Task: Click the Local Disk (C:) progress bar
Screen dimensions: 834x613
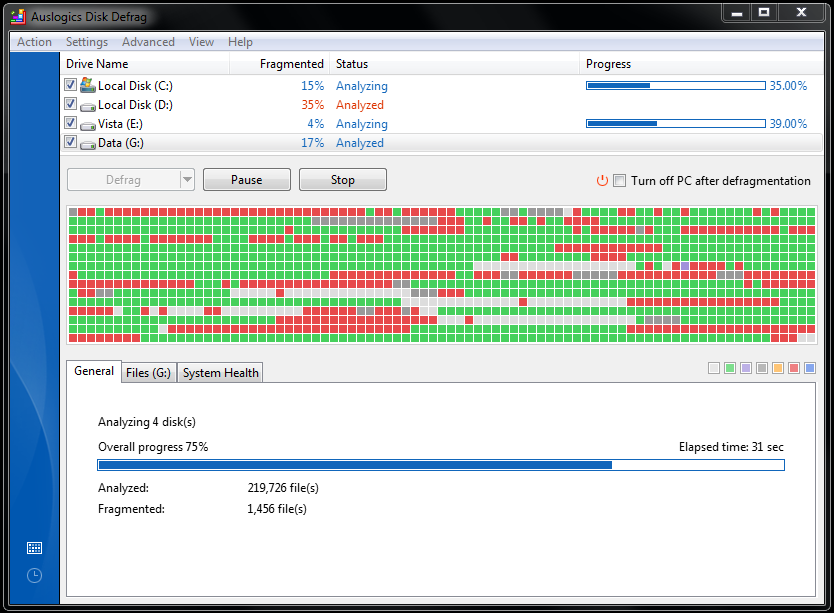Action: (x=676, y=86)
